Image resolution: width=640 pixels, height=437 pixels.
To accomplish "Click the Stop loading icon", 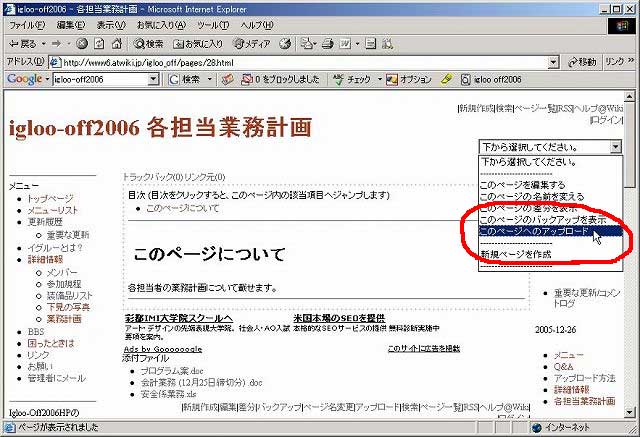I will click(82, 44).
